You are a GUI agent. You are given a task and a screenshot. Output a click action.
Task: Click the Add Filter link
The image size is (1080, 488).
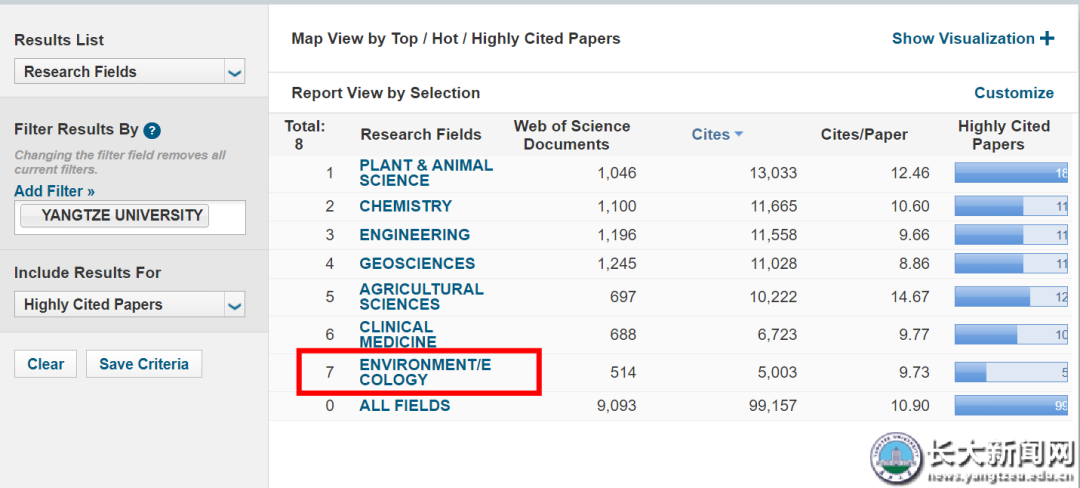(54, 191)
